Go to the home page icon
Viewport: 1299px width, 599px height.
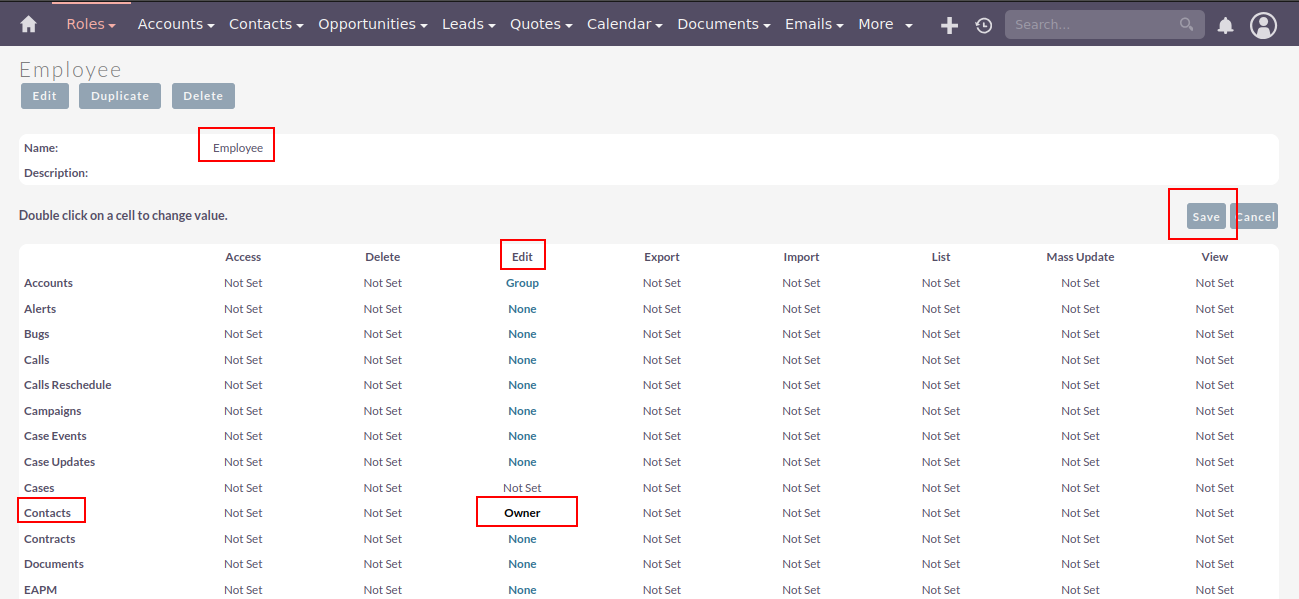[x=28, y=24]
